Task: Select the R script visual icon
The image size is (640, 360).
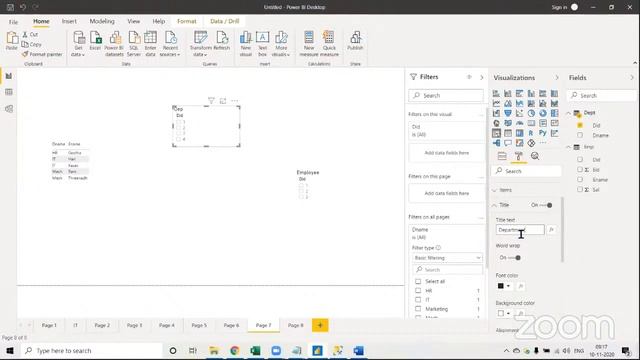Action: (x=531, y=133)
